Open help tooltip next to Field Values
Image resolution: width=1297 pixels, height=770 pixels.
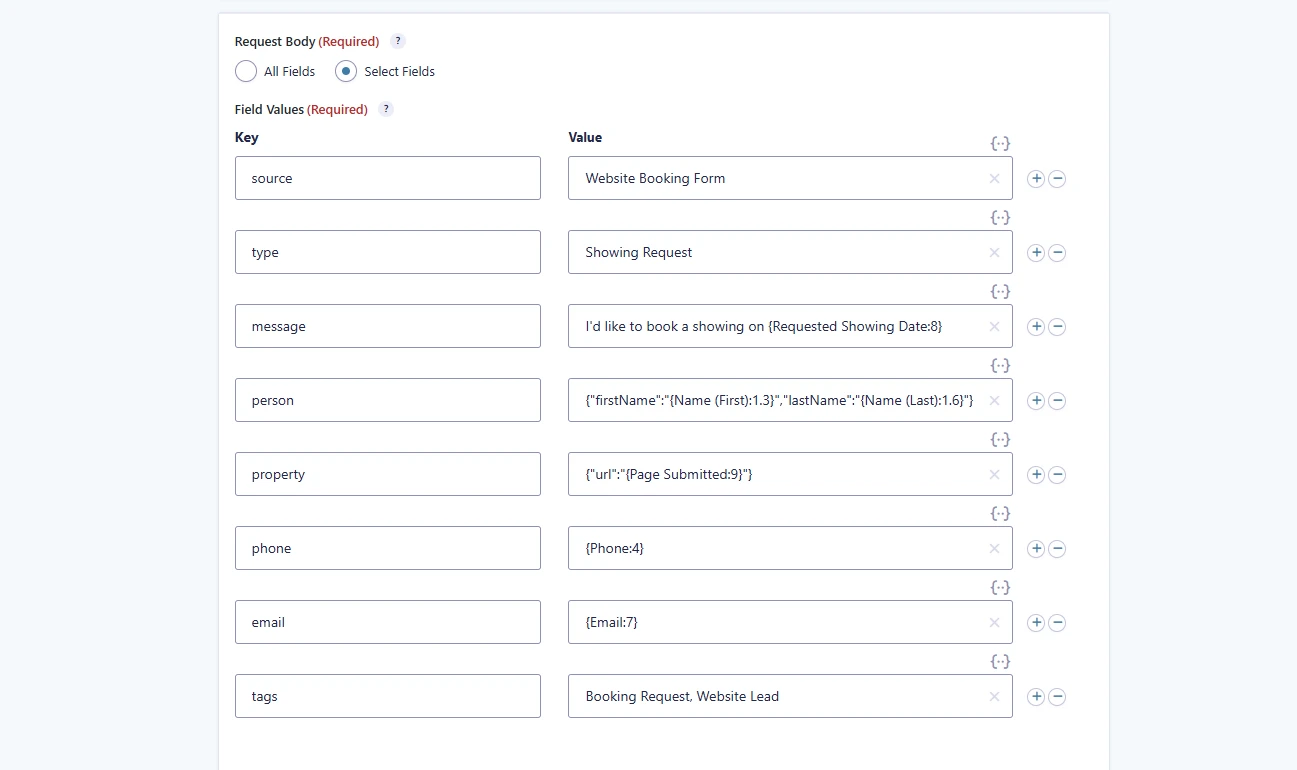point(386,109)
